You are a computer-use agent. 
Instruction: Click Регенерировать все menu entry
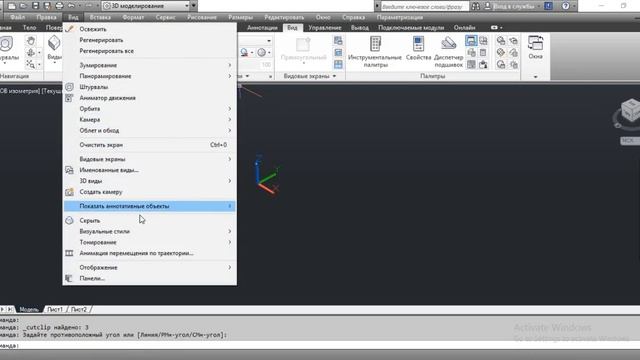[150, 51]
